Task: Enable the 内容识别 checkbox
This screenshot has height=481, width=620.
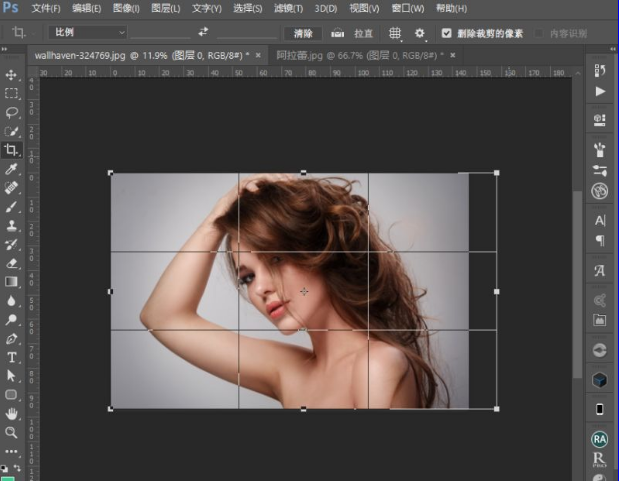Action: tap(540, 33)
